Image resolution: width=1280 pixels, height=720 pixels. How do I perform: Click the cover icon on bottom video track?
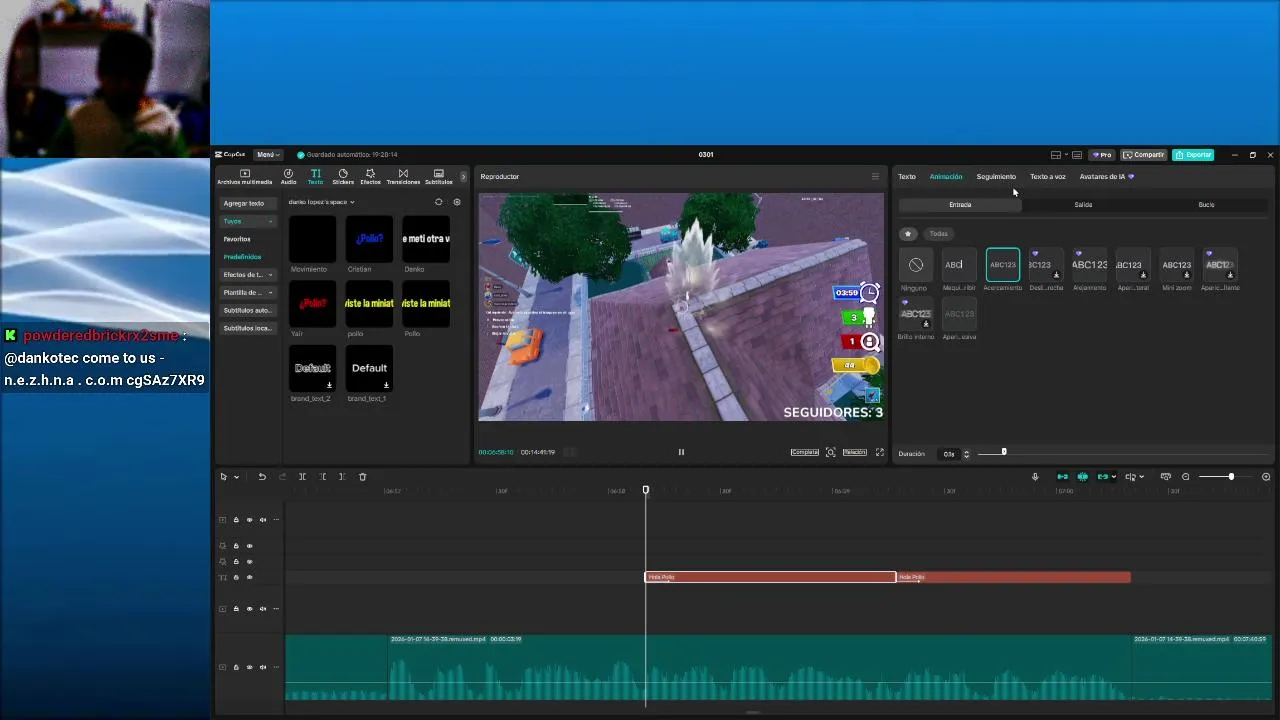point(223,667)
